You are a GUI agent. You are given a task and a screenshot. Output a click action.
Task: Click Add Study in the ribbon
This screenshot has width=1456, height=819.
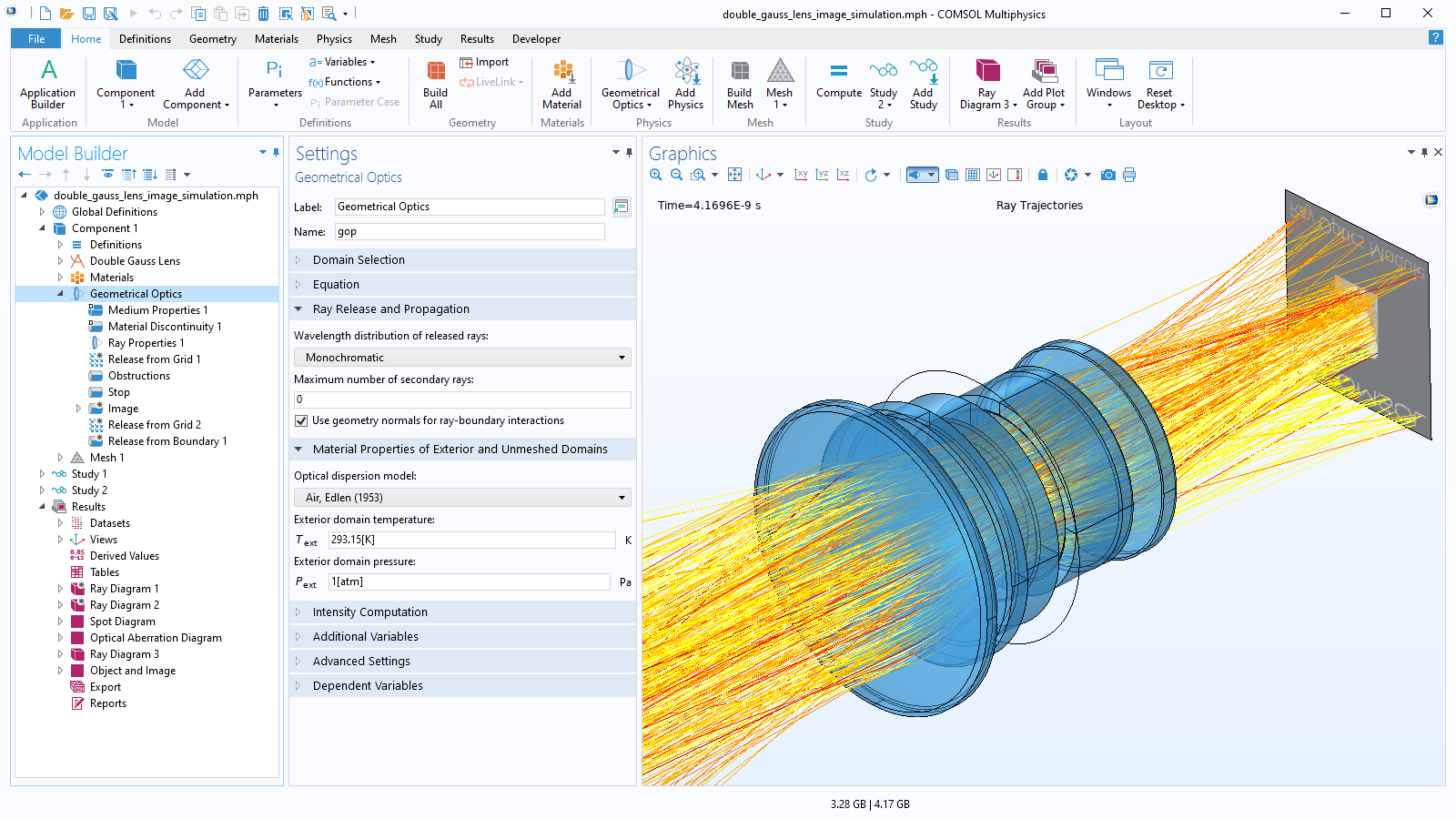[x=923, y=85]
